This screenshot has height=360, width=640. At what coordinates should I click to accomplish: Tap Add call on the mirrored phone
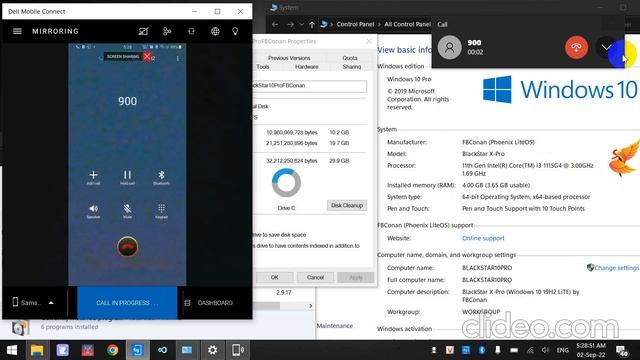93,177
